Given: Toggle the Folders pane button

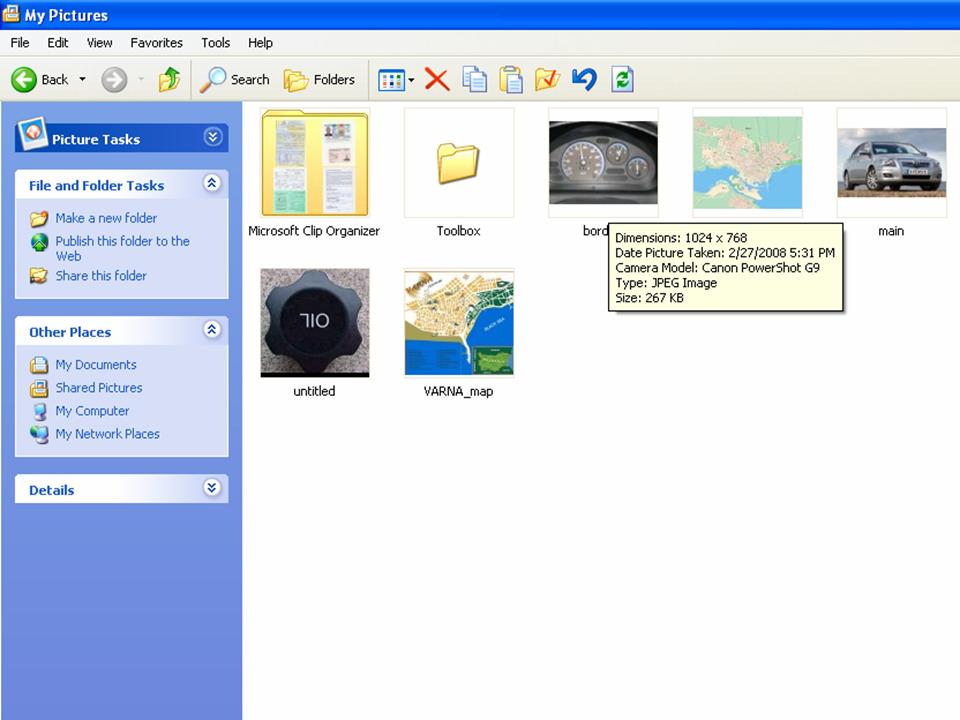Looking at the screenshot, I should pyautogui.click(x=320, y=80).
